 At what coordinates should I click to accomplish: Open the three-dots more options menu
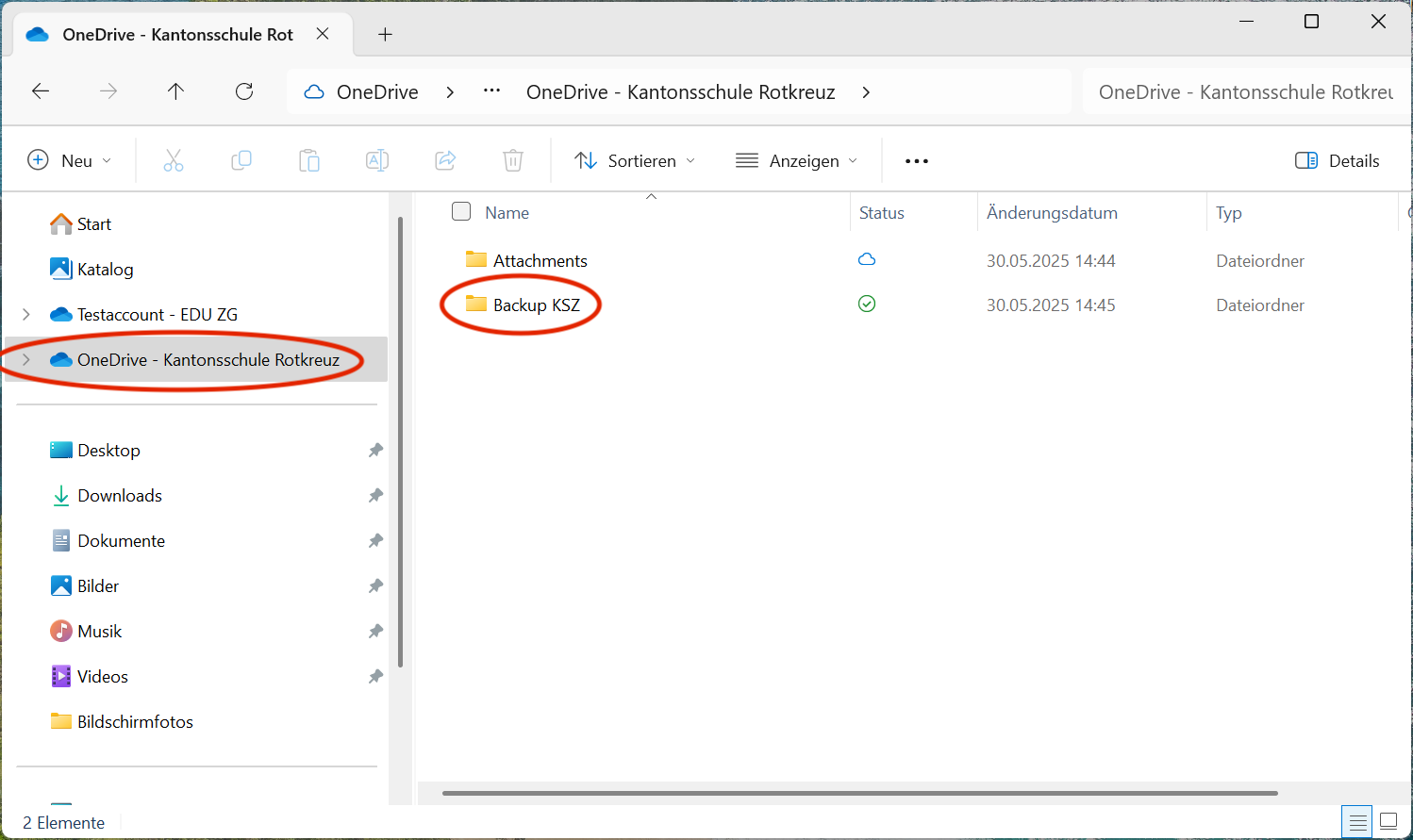(917, 161)
